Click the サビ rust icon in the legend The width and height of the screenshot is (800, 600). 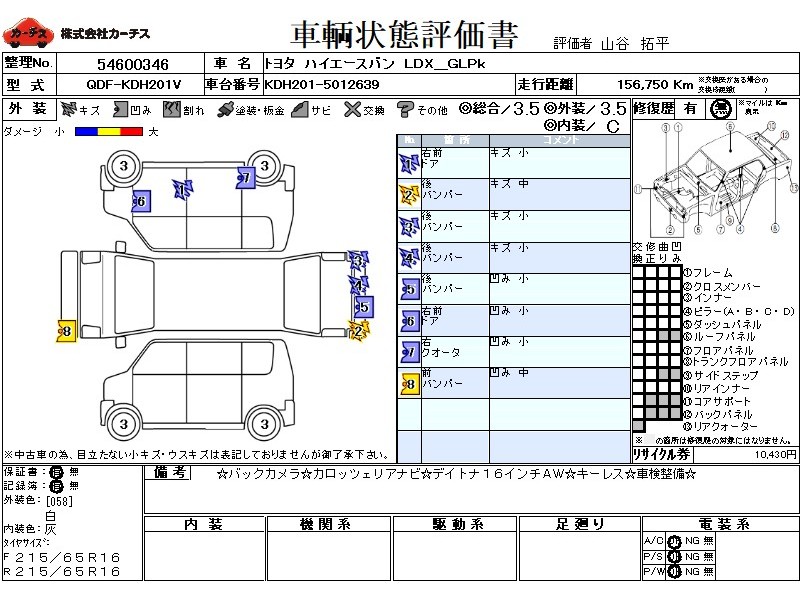[300, 110]
